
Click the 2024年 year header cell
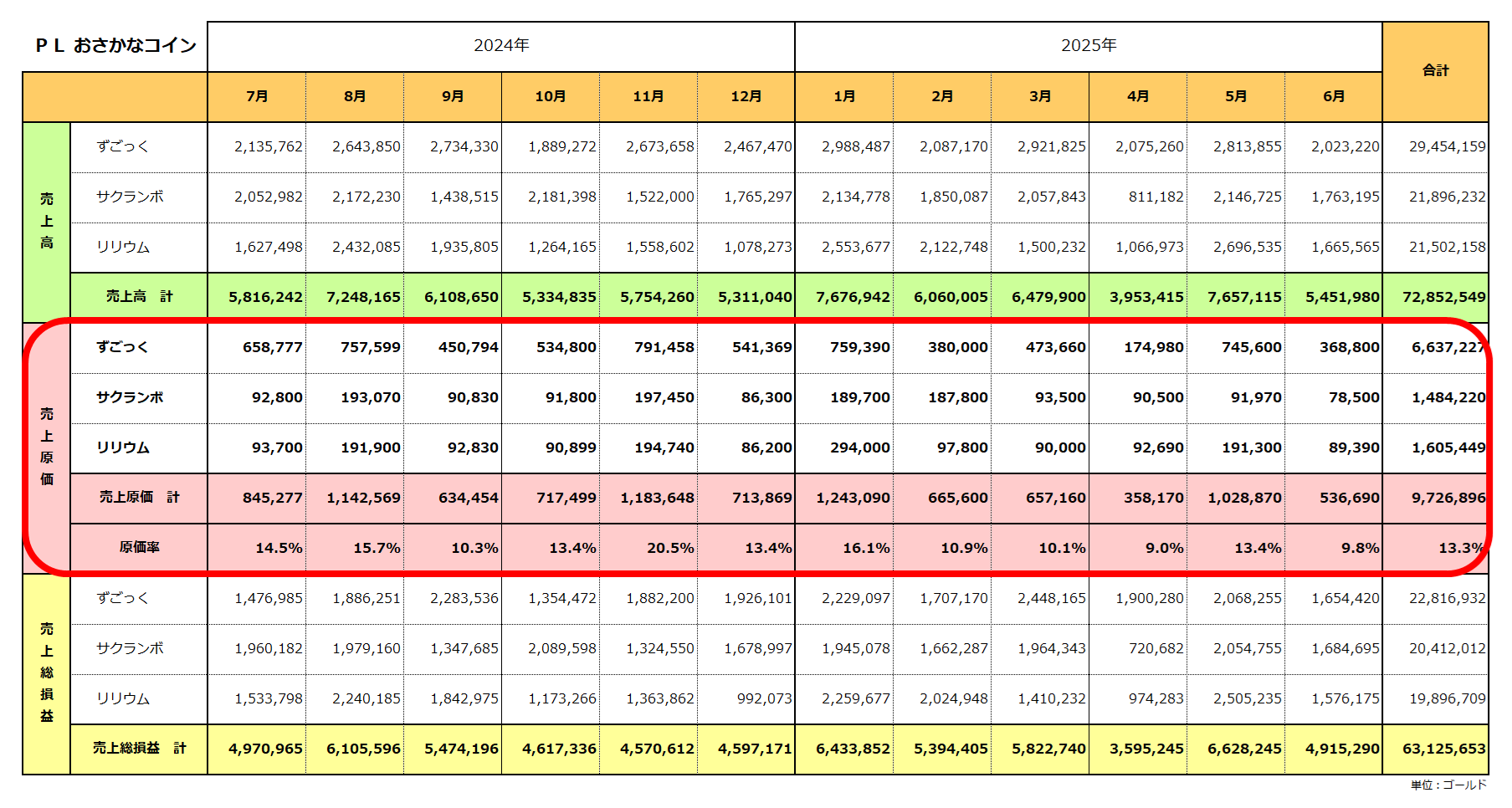pyautogui.click(x=500, y=46)
